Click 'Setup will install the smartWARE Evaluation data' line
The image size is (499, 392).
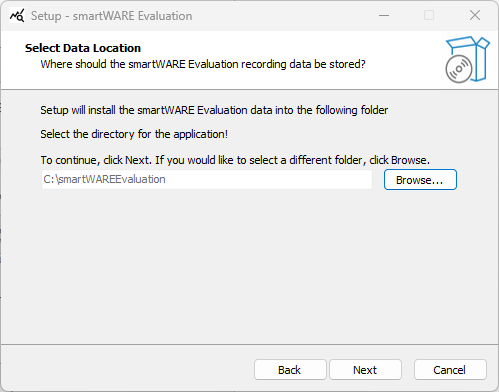(x=214, y=110)
